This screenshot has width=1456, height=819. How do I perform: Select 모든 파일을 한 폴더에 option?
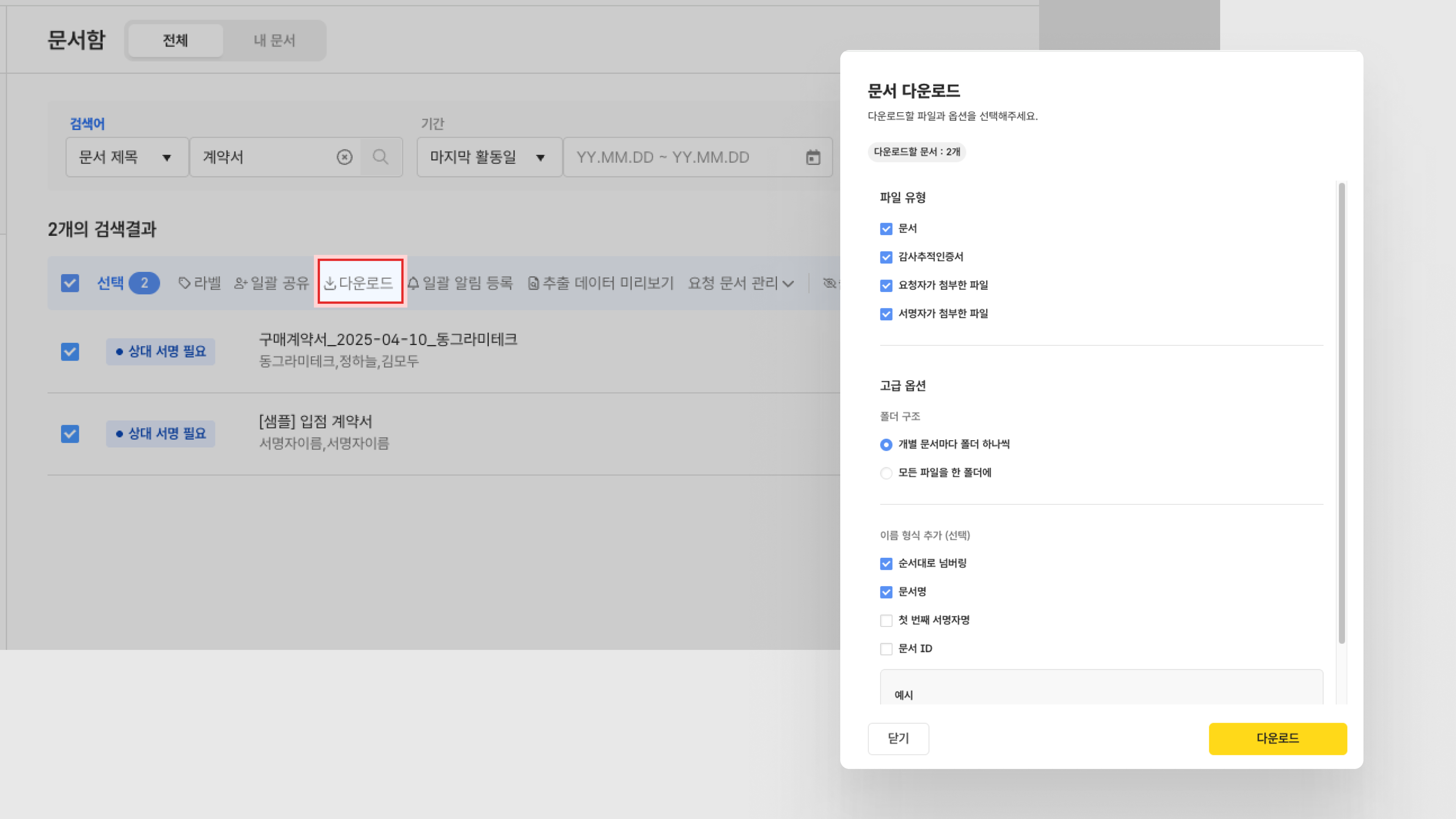pos(886,473)
